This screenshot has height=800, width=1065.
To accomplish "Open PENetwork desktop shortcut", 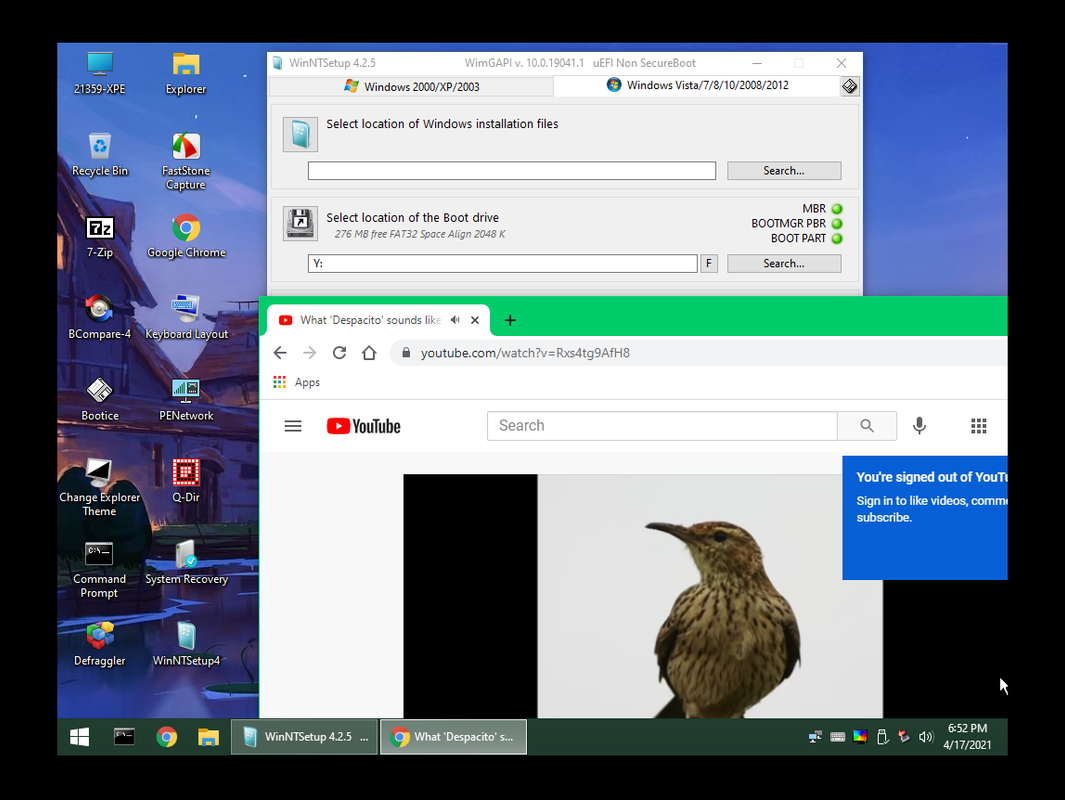I will tap(186, 399).
